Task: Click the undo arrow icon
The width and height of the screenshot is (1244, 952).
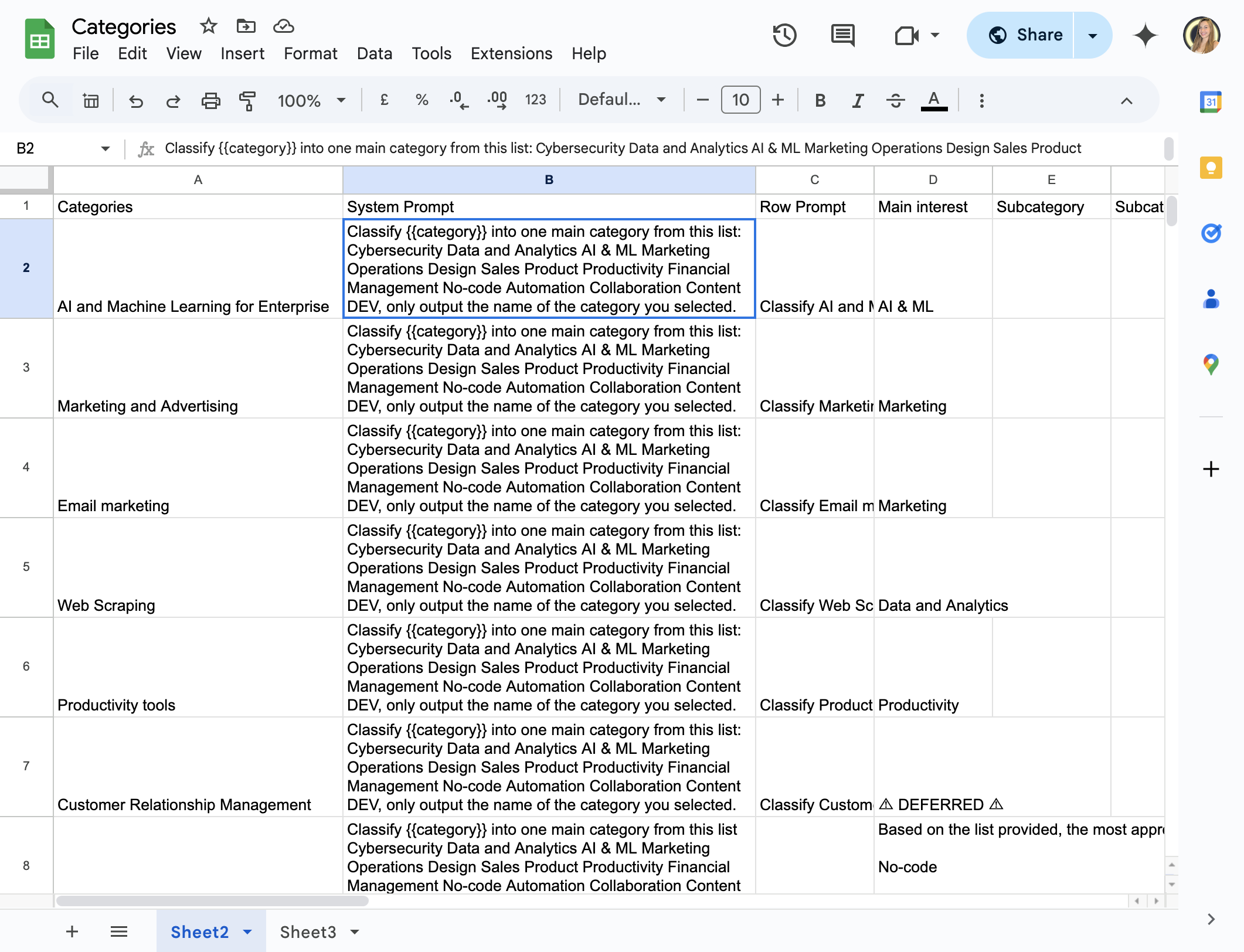Action: [136, 101]
